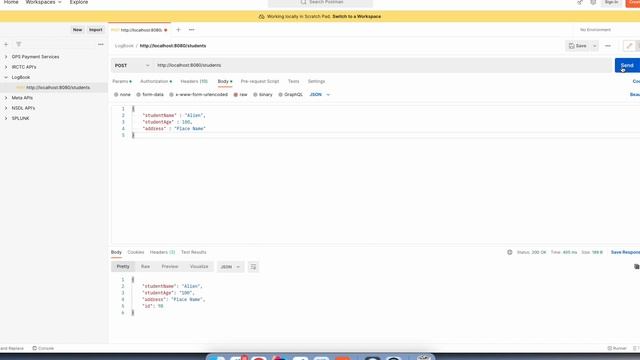Click the globe network icon beside Status
The image size is (640, 360).
[510, 252]
